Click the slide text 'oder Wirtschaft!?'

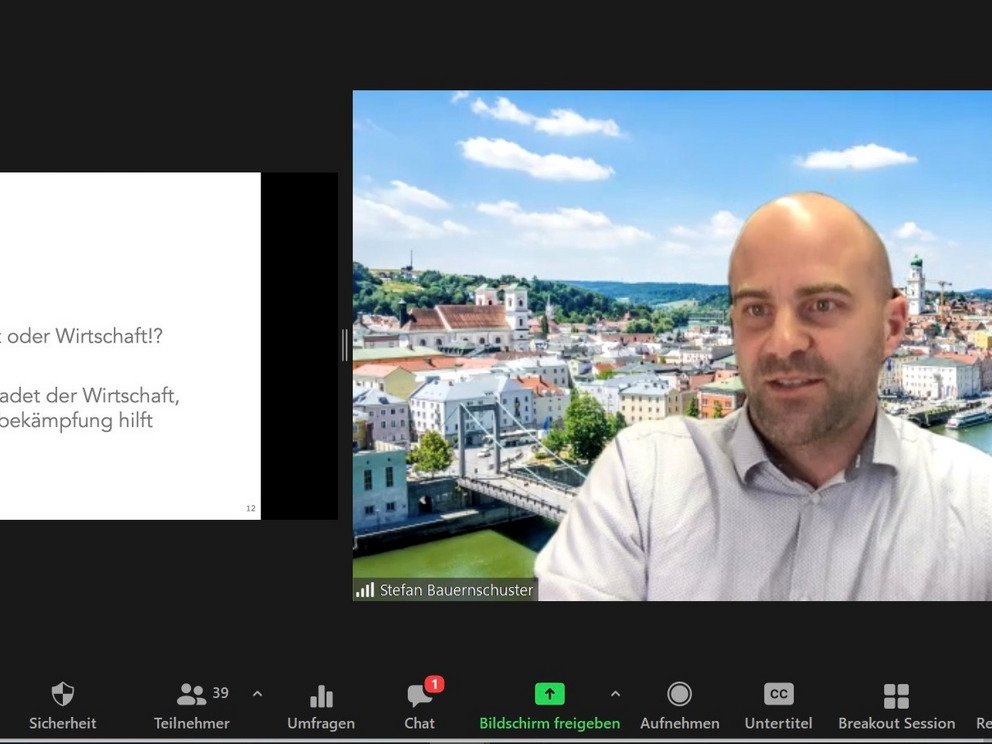[x=85, y=336]
